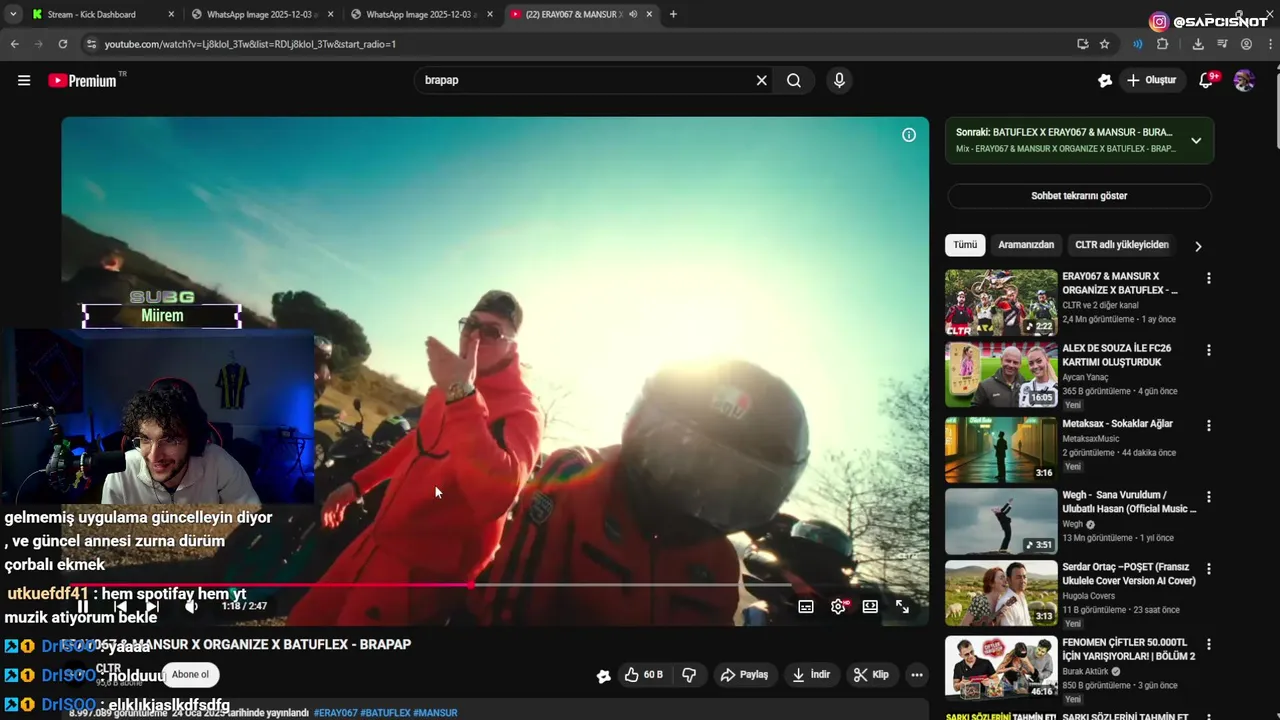1280x720 pixels.
Task: Open the player settings gear
Action: click(838, 606)
